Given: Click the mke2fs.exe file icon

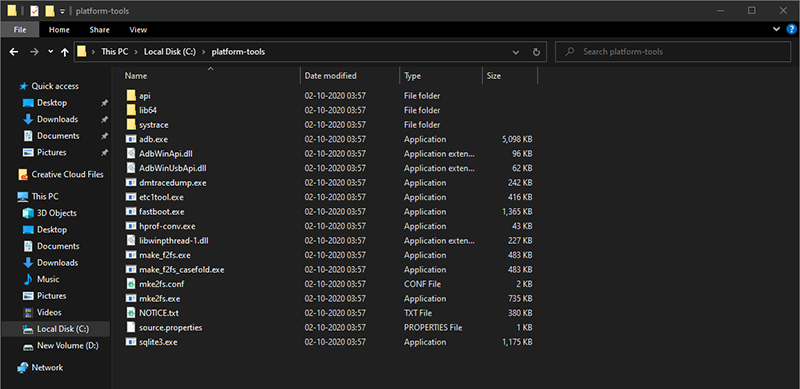Looking at the screenshot, I should tap(131, 298).
